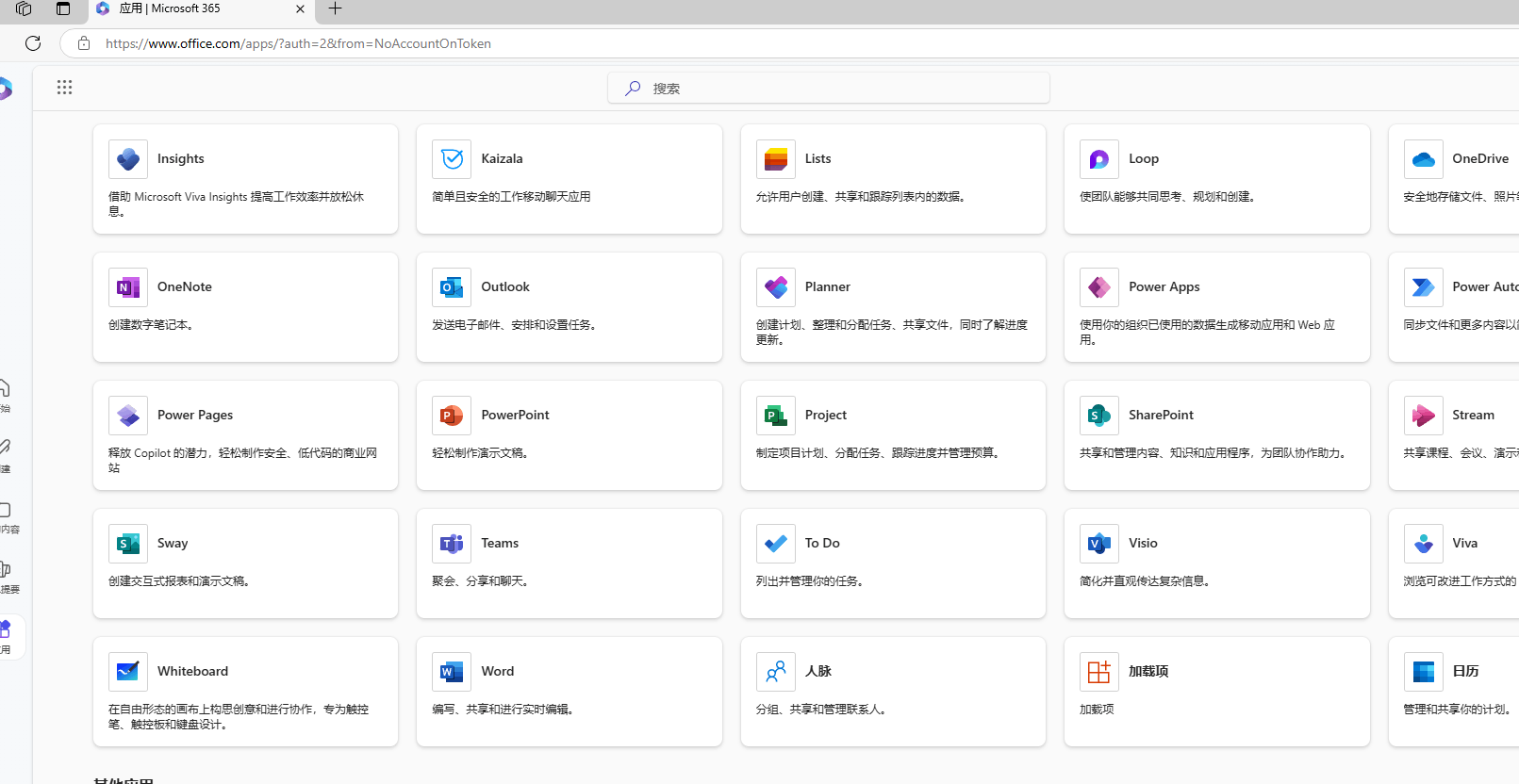Launch Word from its icon
1519x784 pixels.
click(452, 672)
